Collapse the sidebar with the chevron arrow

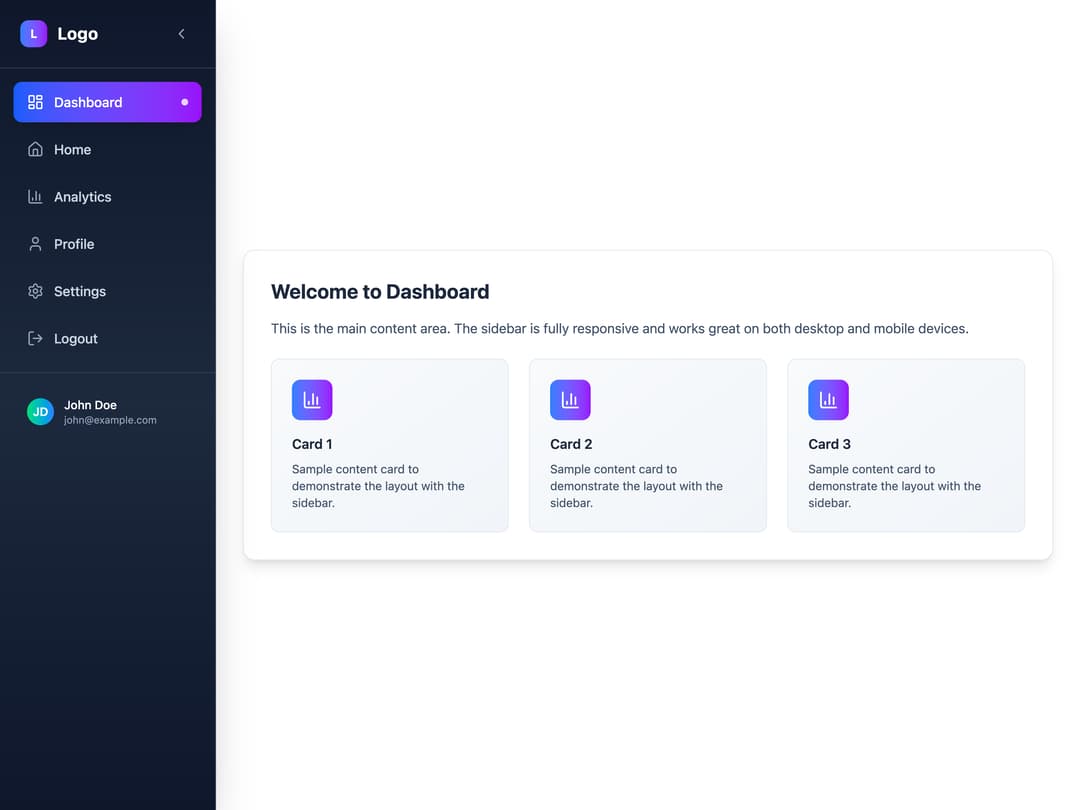181,34
